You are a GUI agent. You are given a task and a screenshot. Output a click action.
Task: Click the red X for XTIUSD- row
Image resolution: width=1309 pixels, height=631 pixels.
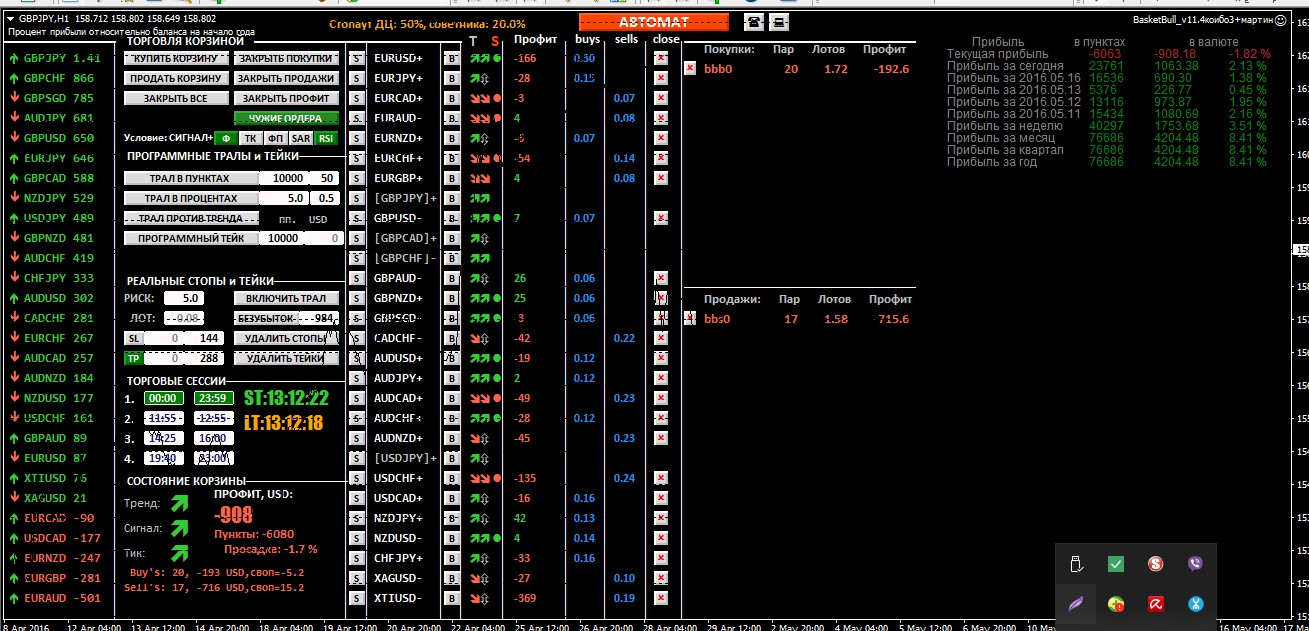click(661, 598)
